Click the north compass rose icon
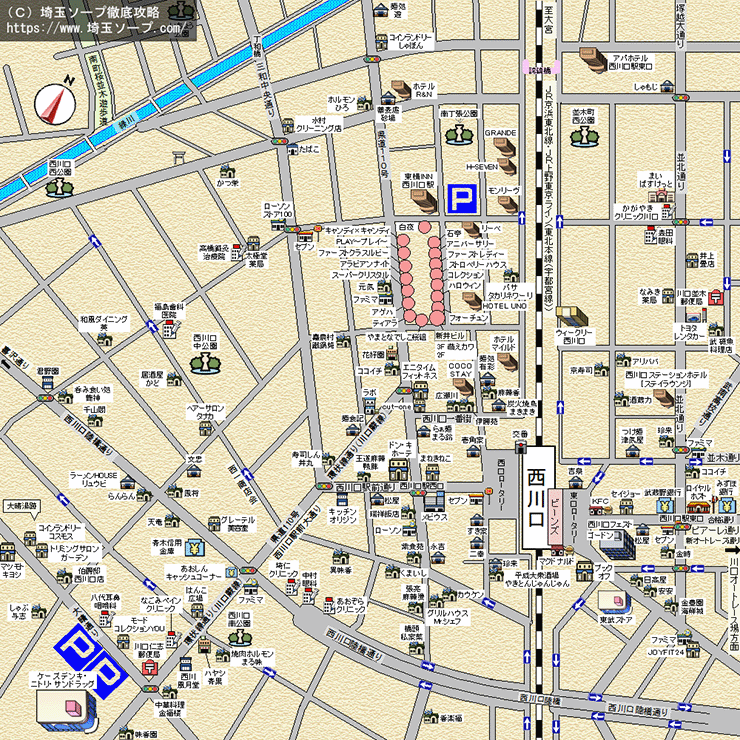Image resolution: width=740 pixels, height=740 pixels. [55, 104]
